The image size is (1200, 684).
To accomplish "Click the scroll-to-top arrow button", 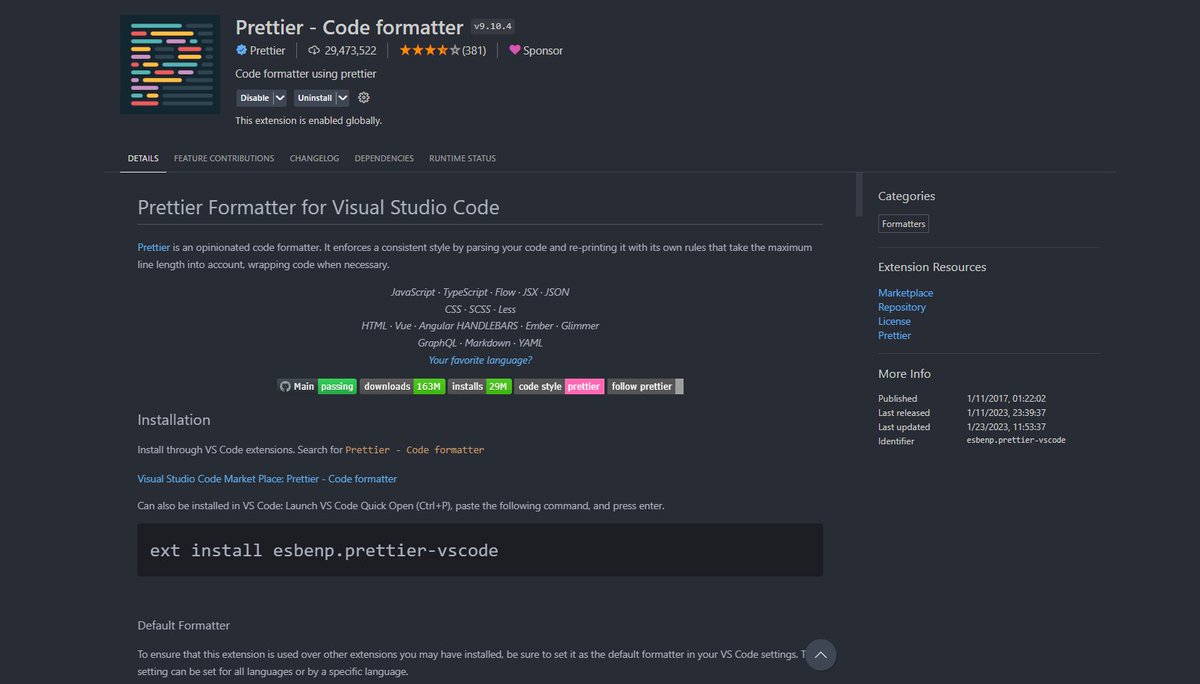I will point(820,655).
